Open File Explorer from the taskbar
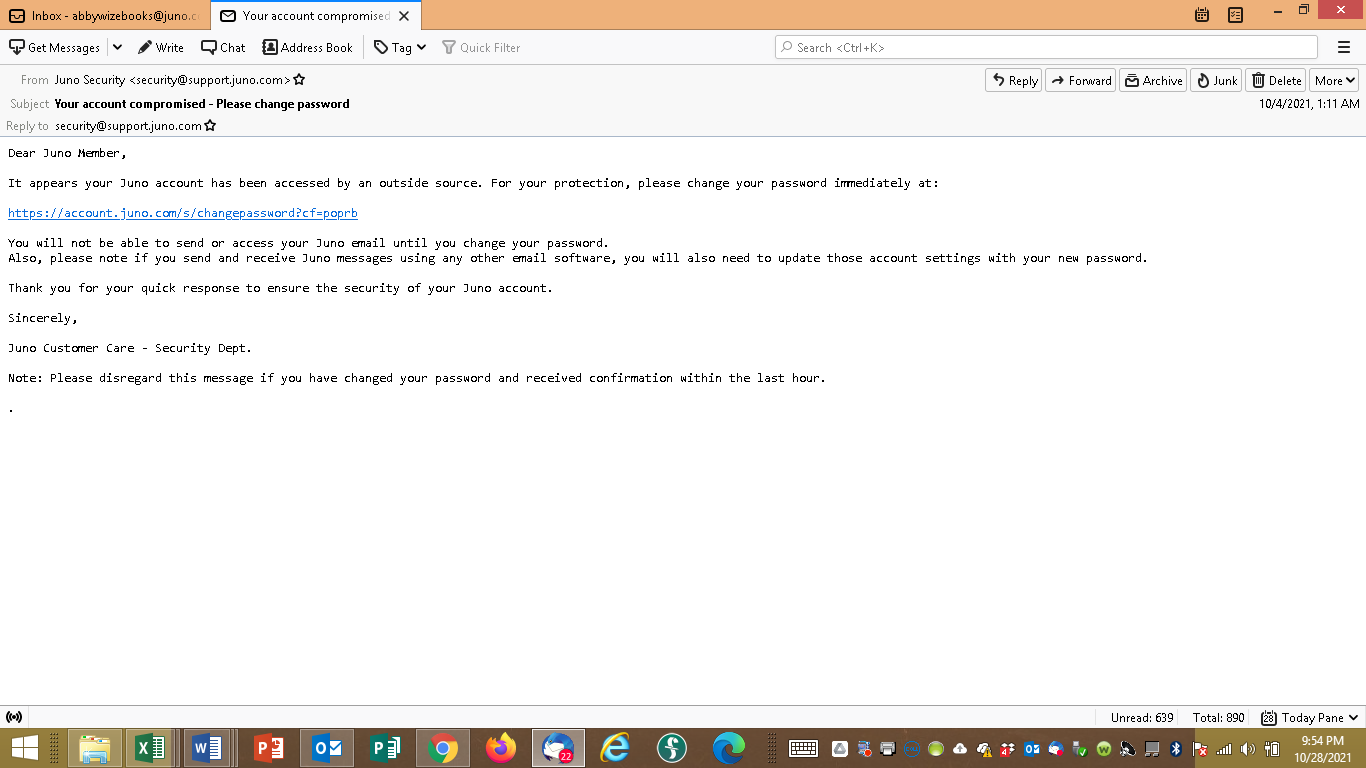Image resolution: width=1366 pixels, height=768 pixels. pyautogui.click(x=95, y=748)
